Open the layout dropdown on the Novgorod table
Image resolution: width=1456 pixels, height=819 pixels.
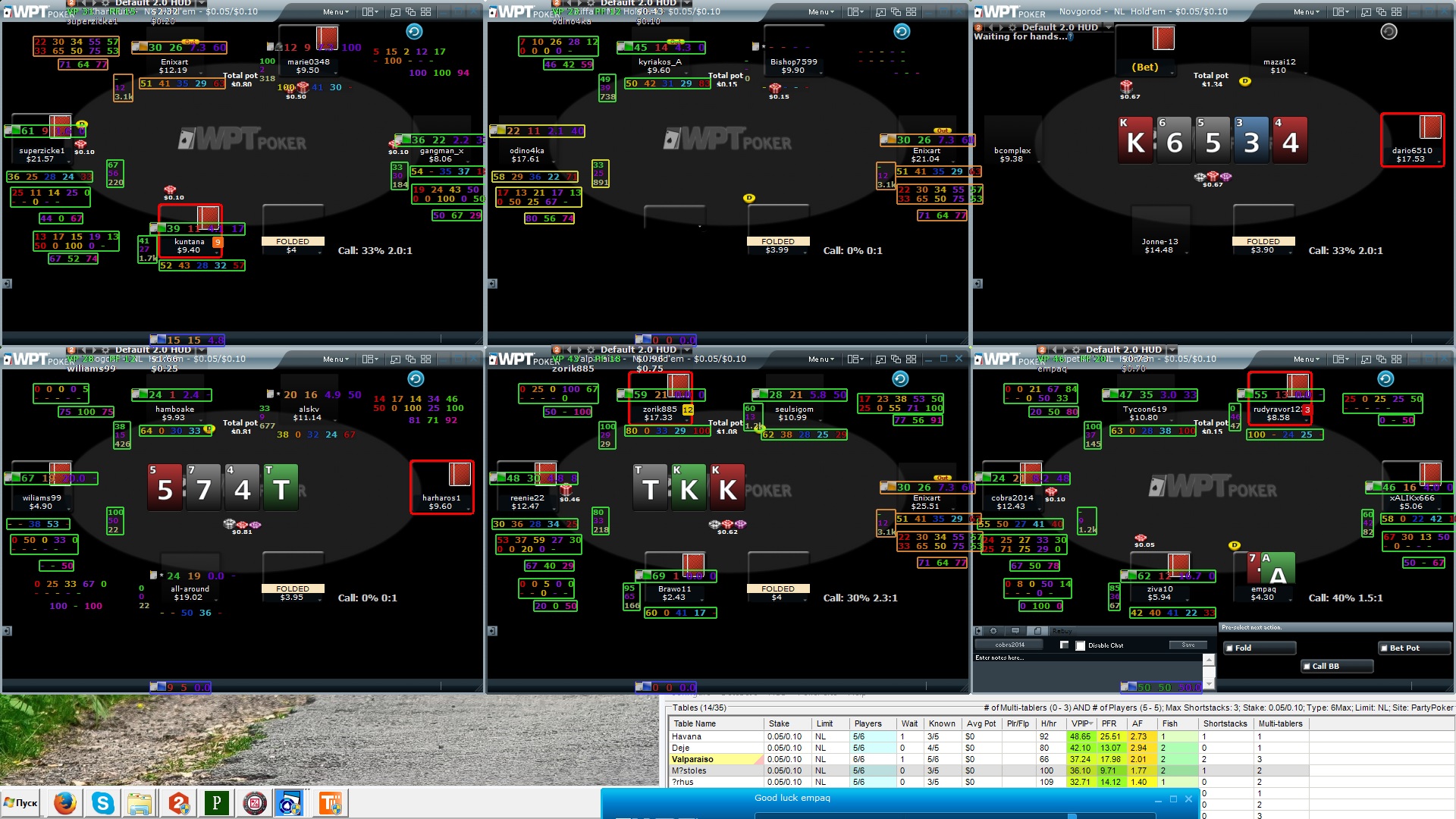[x=1341, y=12]
